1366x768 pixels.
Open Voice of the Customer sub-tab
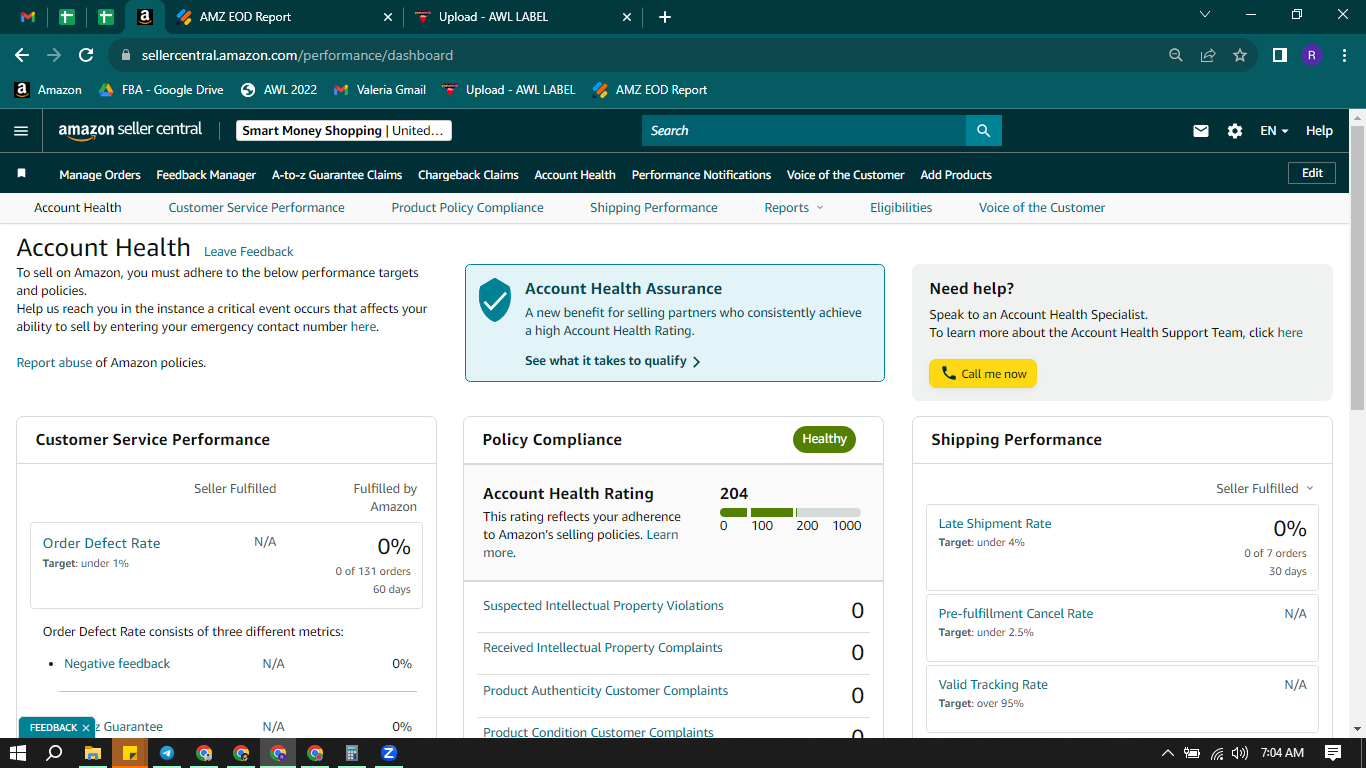pos(1042,208)
